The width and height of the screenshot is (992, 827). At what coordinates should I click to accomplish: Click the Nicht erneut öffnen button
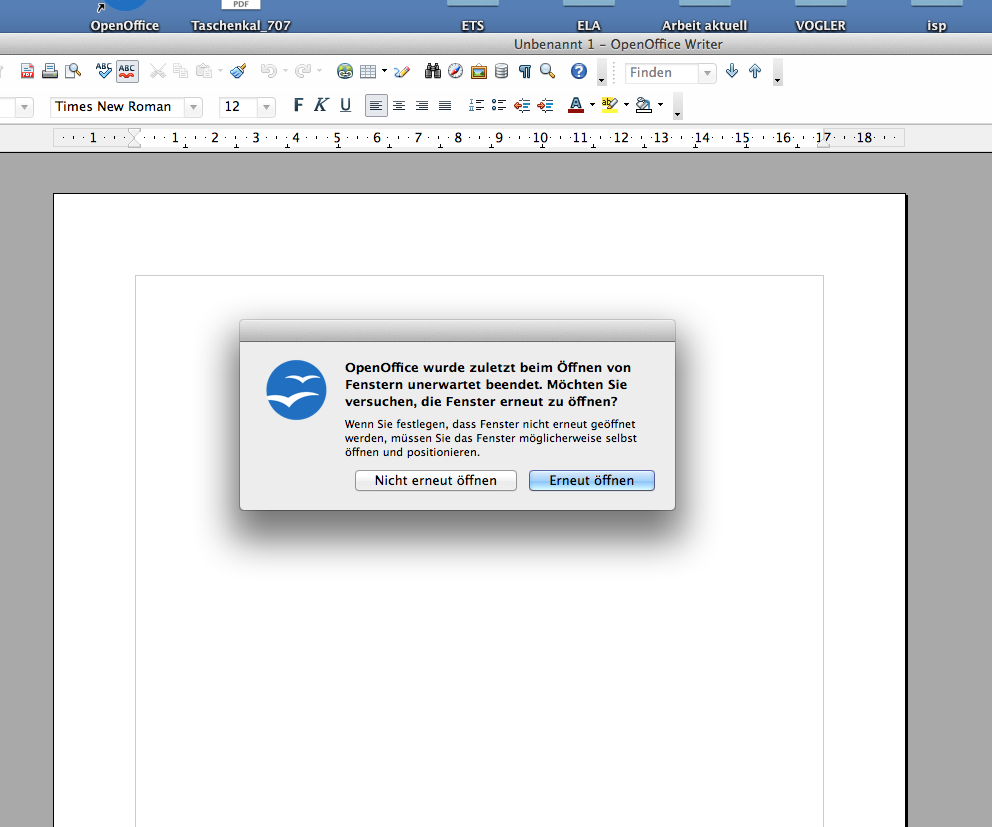click(435, 481)
